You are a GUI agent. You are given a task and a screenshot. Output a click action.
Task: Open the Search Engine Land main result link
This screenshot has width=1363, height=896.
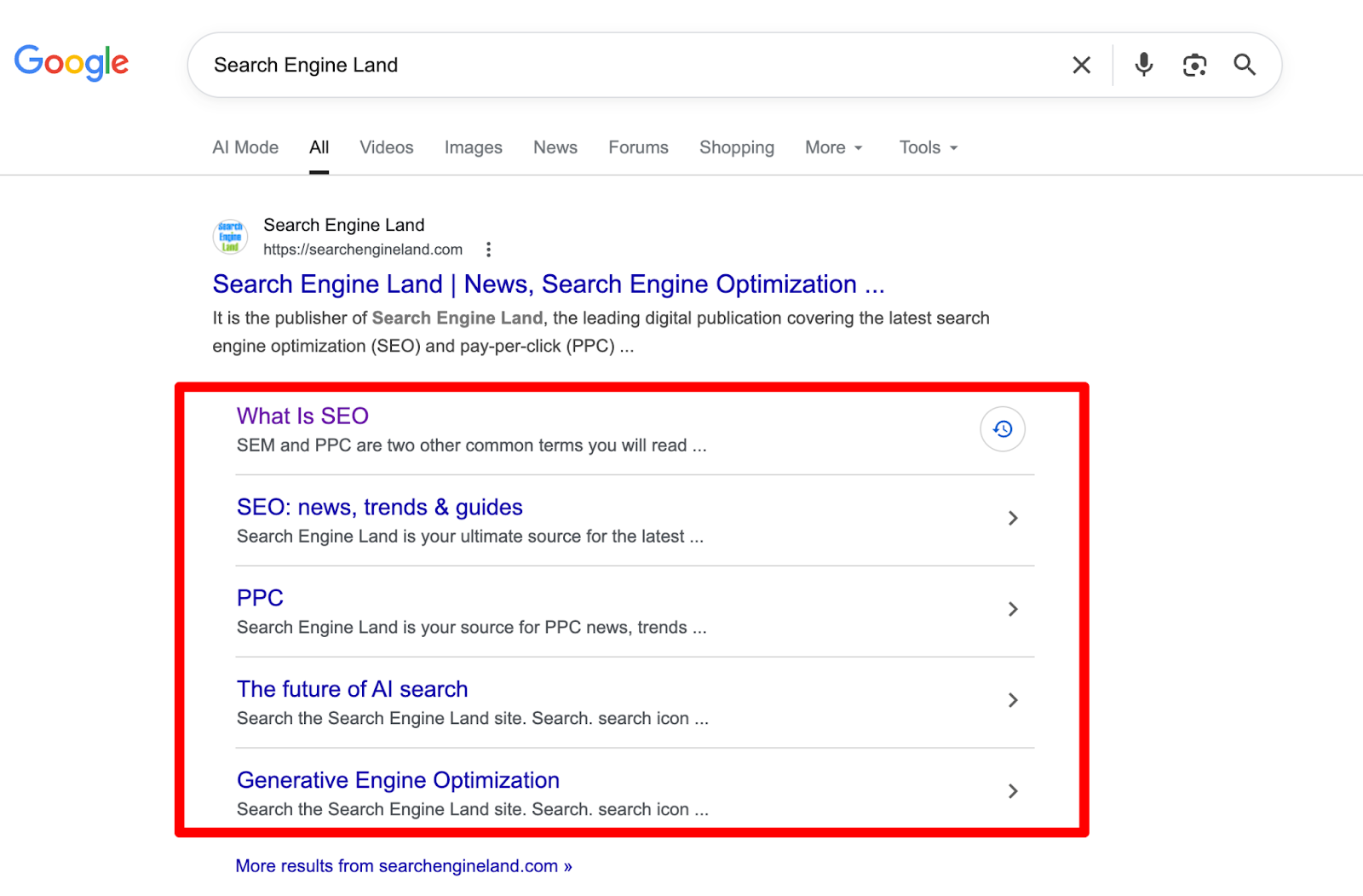[549, 284]
